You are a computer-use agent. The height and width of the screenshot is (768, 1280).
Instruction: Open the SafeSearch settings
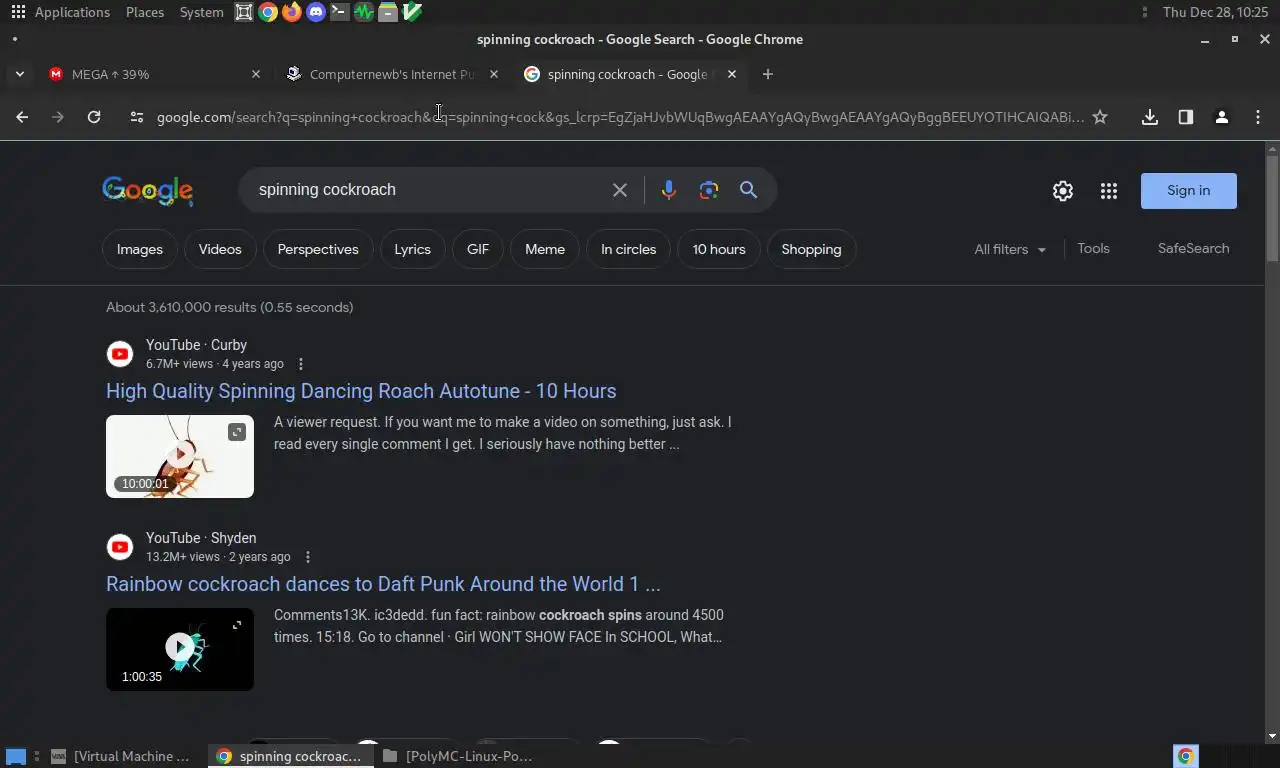[x=1193, y=248]
